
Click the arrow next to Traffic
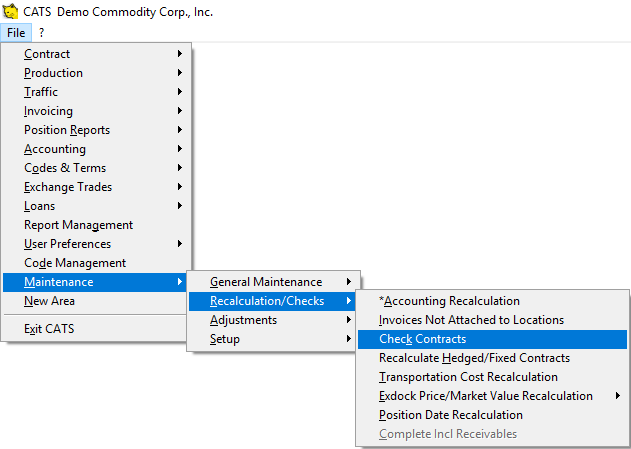tap(180, 92)
